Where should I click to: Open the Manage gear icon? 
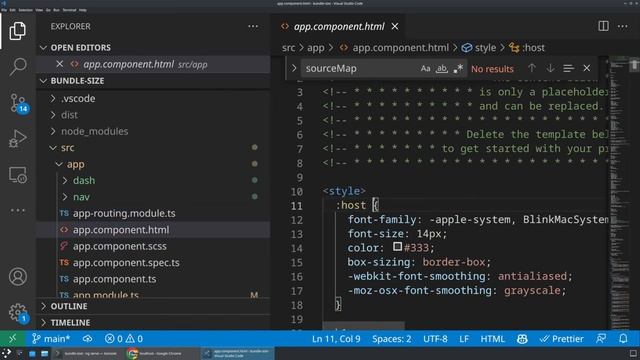click(18, 313)
